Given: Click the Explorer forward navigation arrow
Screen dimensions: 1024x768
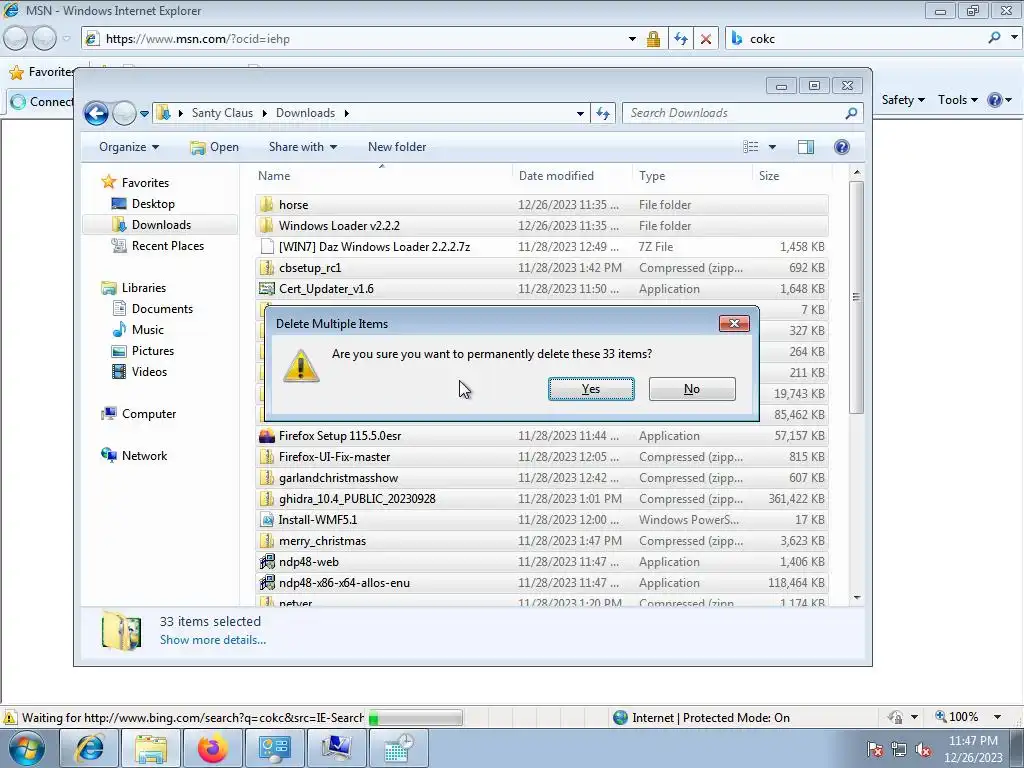Looking at the screenshot, I should [x=124, y=113].
